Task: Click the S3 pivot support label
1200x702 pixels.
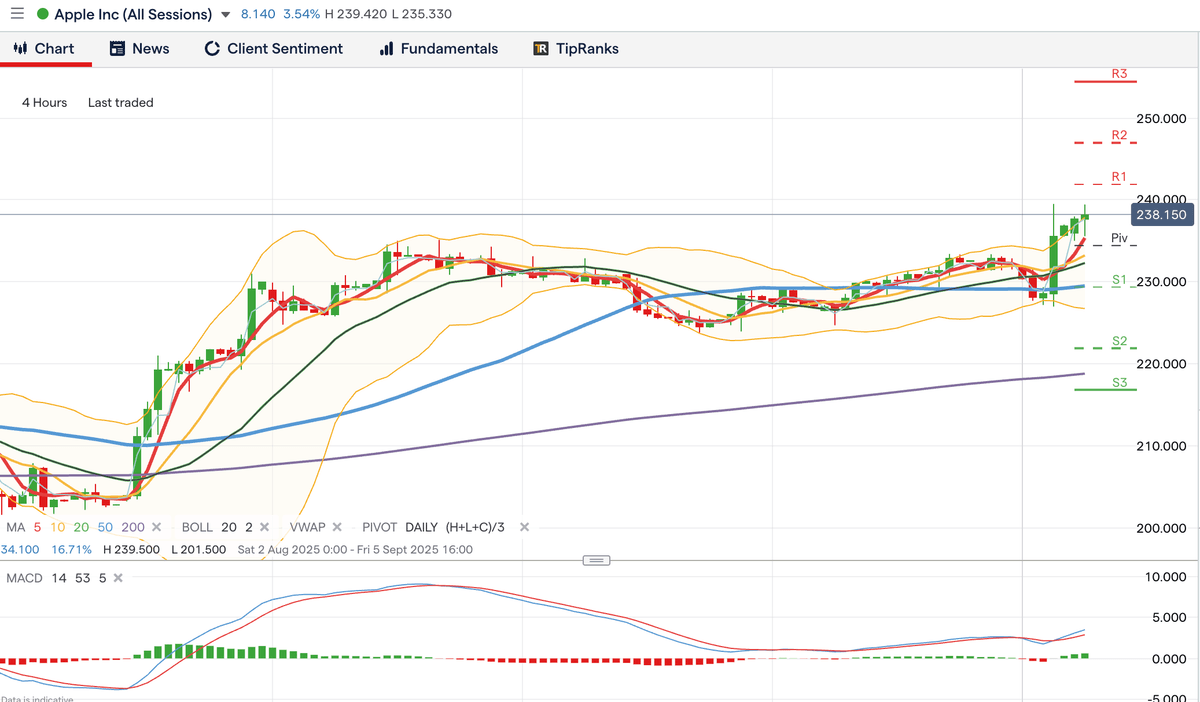Action: [x=1120, y=383]
